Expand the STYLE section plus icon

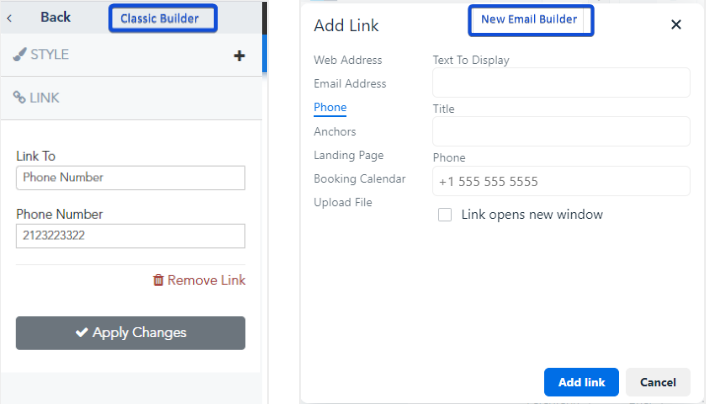tap(239, 56)
